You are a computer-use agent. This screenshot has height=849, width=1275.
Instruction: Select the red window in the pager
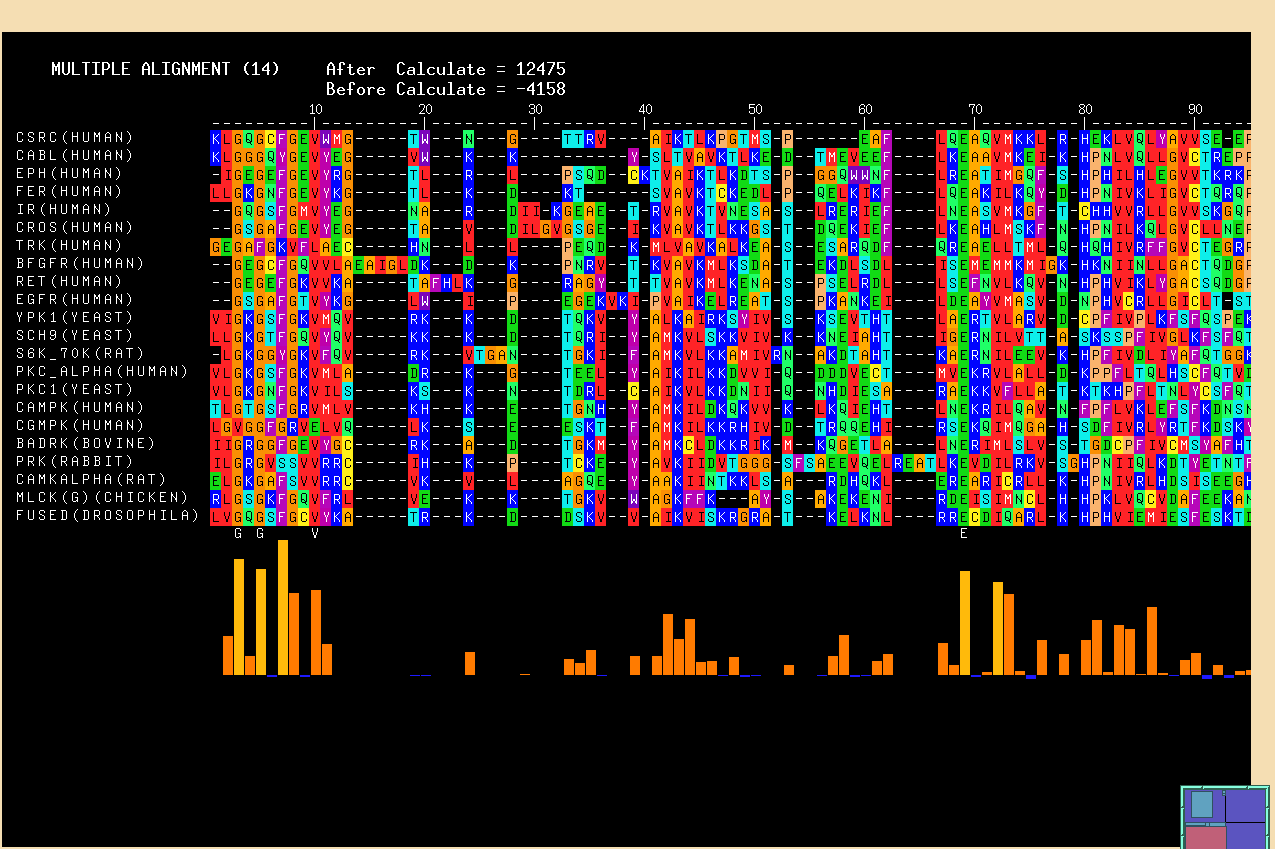1205,838
